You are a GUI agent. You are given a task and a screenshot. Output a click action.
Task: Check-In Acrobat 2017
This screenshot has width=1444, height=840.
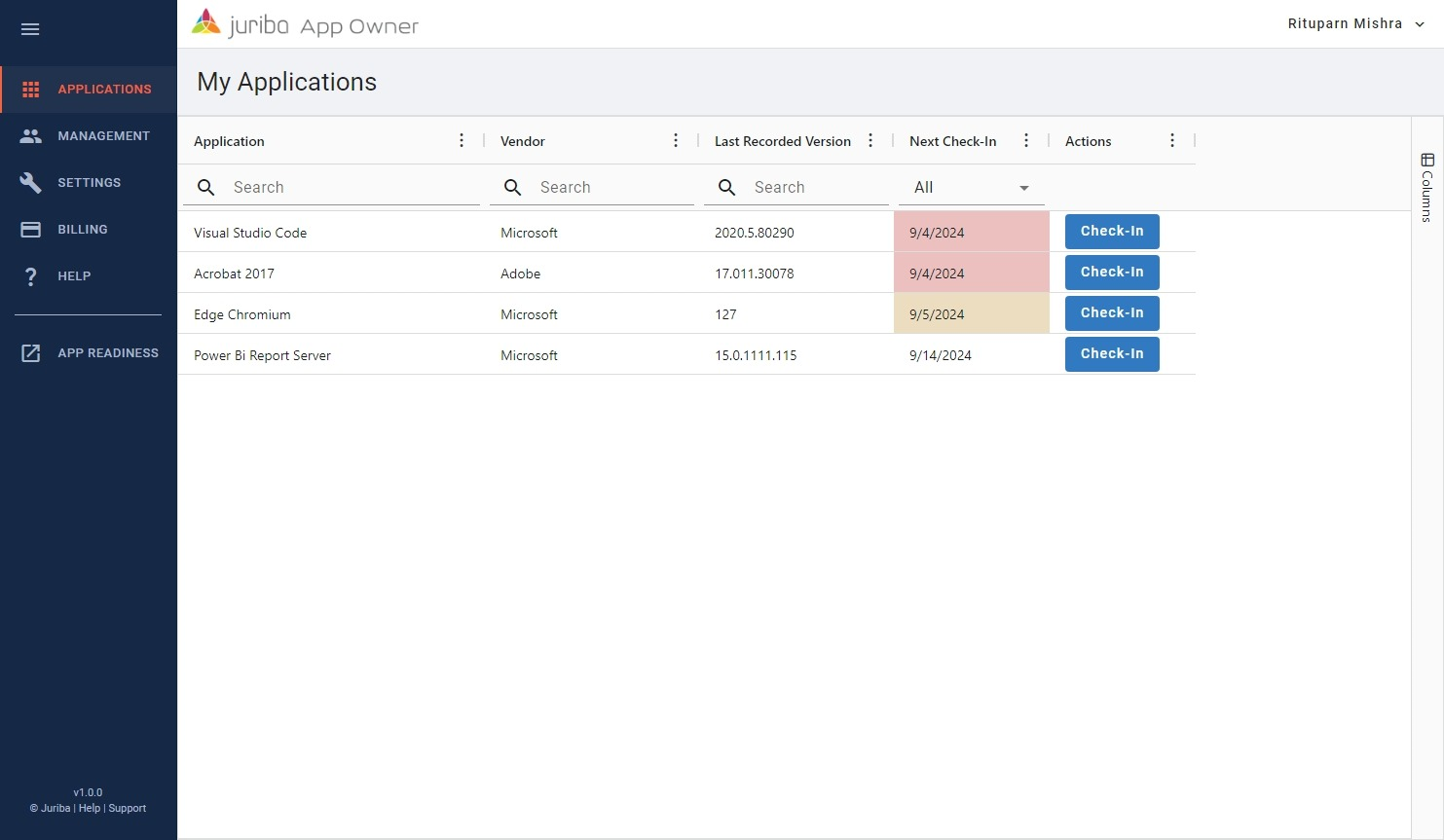click(x=1112, y=273)
